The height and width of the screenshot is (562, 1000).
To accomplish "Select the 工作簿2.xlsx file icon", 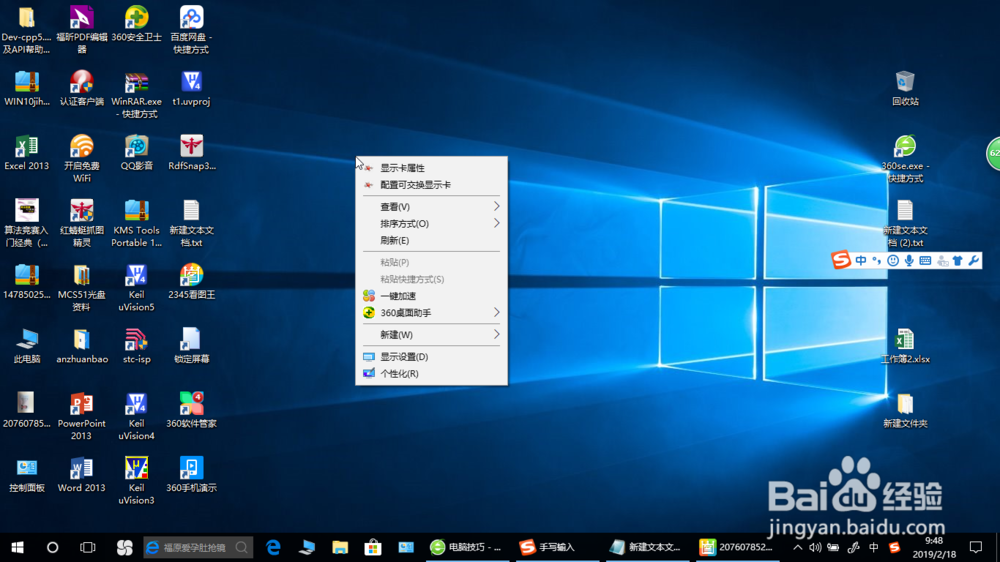I will 905,346.
